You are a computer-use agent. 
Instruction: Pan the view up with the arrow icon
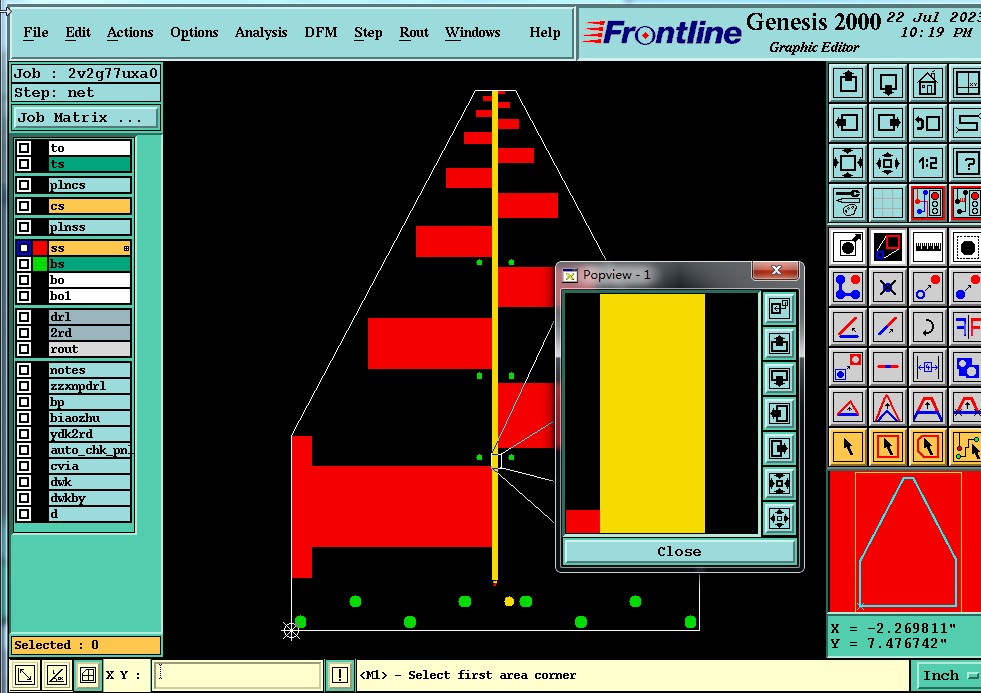[x=848, y=83]
